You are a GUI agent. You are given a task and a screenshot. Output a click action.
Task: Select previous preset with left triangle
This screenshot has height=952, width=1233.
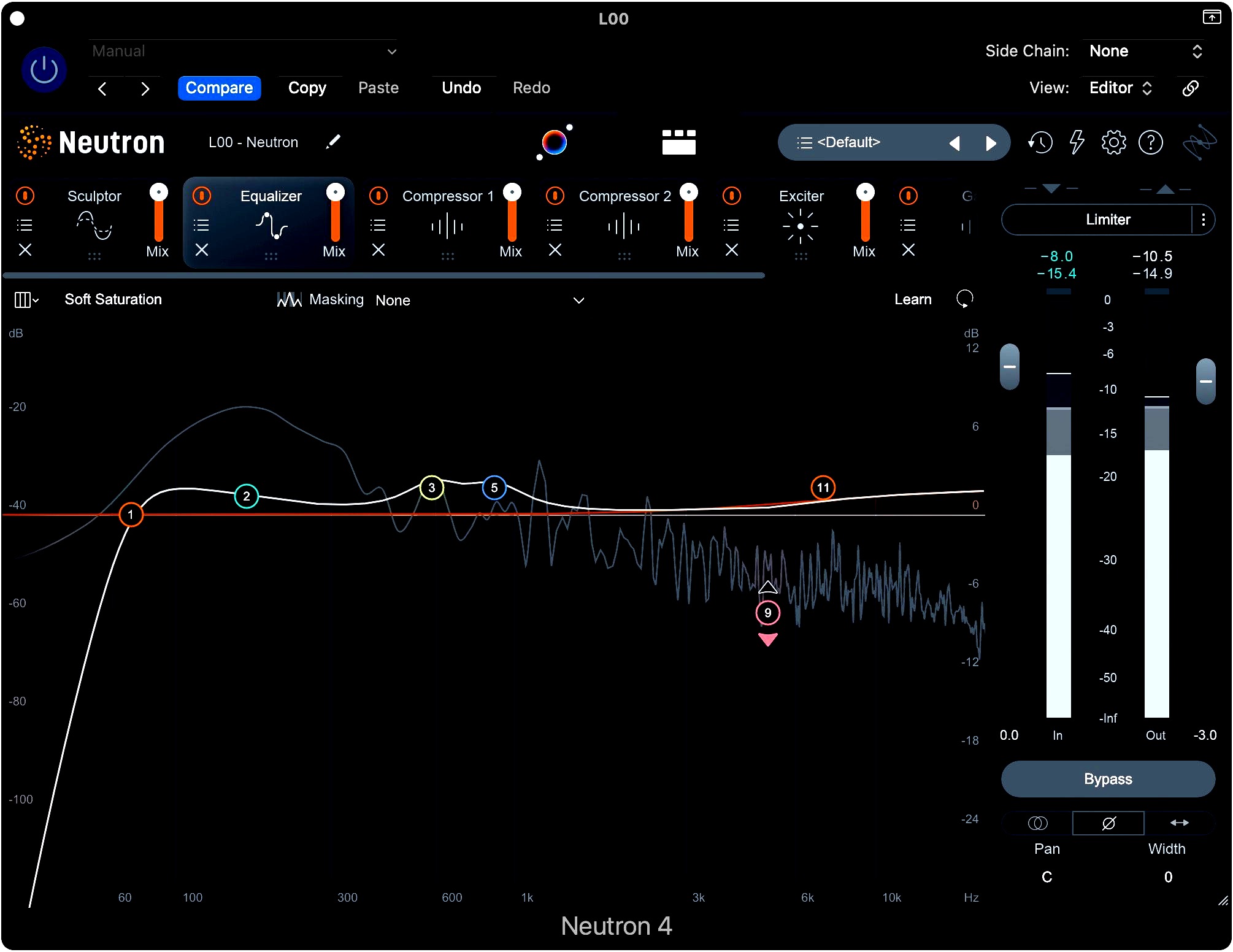point(954,144)
